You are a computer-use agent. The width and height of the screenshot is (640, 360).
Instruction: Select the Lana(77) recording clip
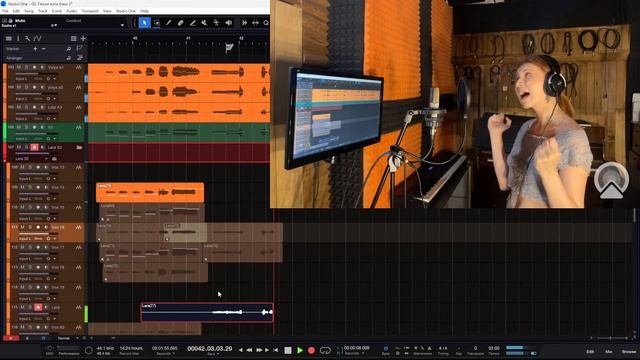point(207,312)
